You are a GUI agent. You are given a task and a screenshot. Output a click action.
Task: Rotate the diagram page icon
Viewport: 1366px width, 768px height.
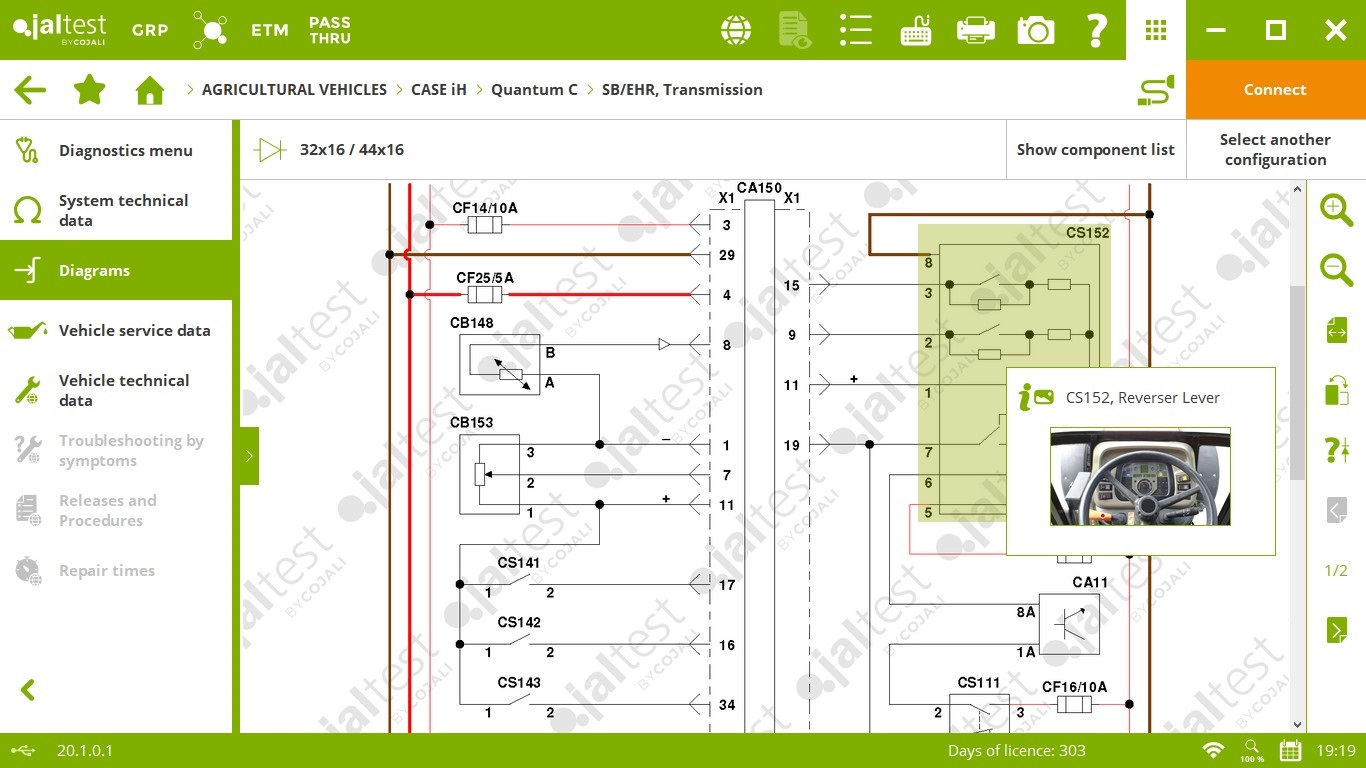[1337, 390]
